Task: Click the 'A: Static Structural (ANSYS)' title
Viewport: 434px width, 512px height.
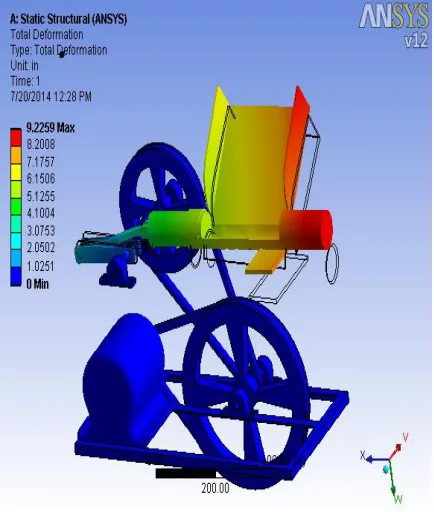Action: click(x=68, y=19)
